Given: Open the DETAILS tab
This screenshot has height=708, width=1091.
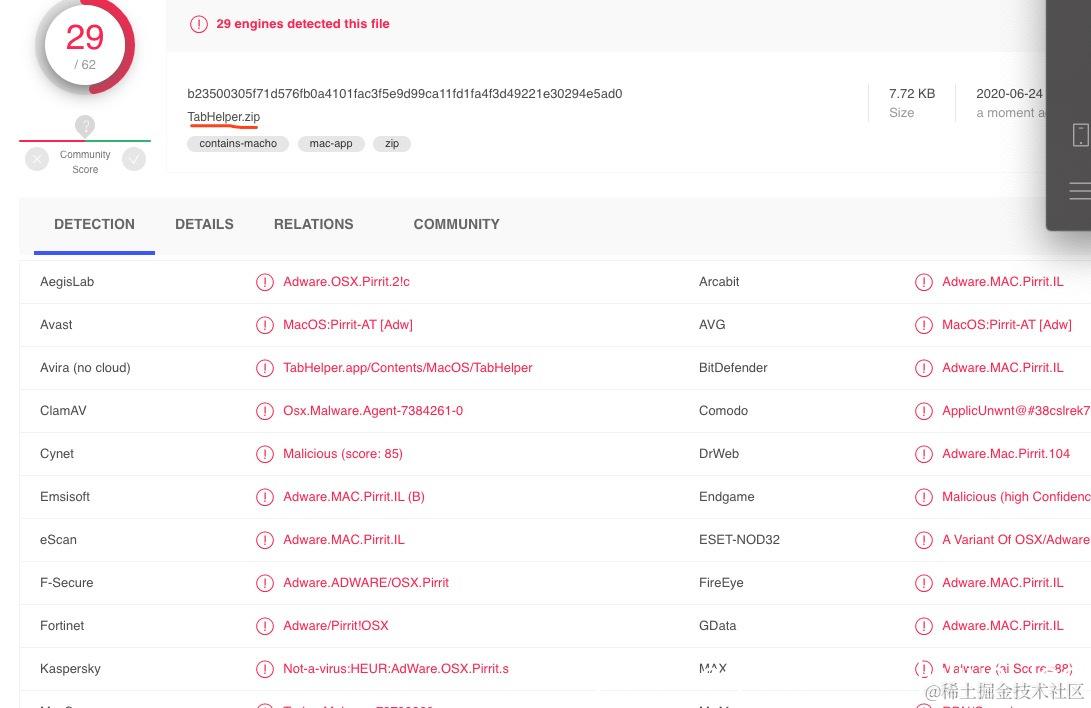Looking at the screenshot, I should pos(205,225).
